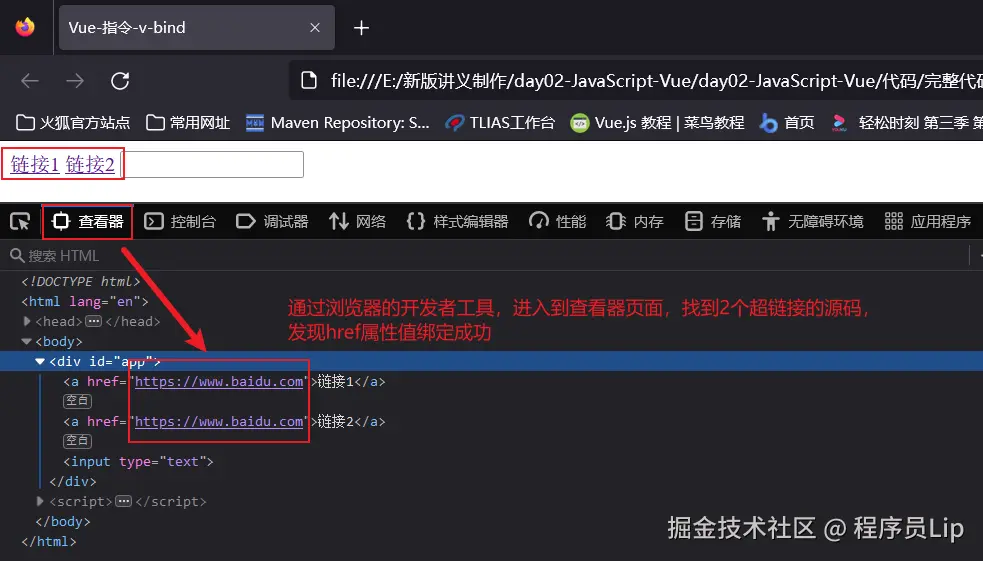
Task: Click the first href baidu URL for 链接1
Action: 219,382
